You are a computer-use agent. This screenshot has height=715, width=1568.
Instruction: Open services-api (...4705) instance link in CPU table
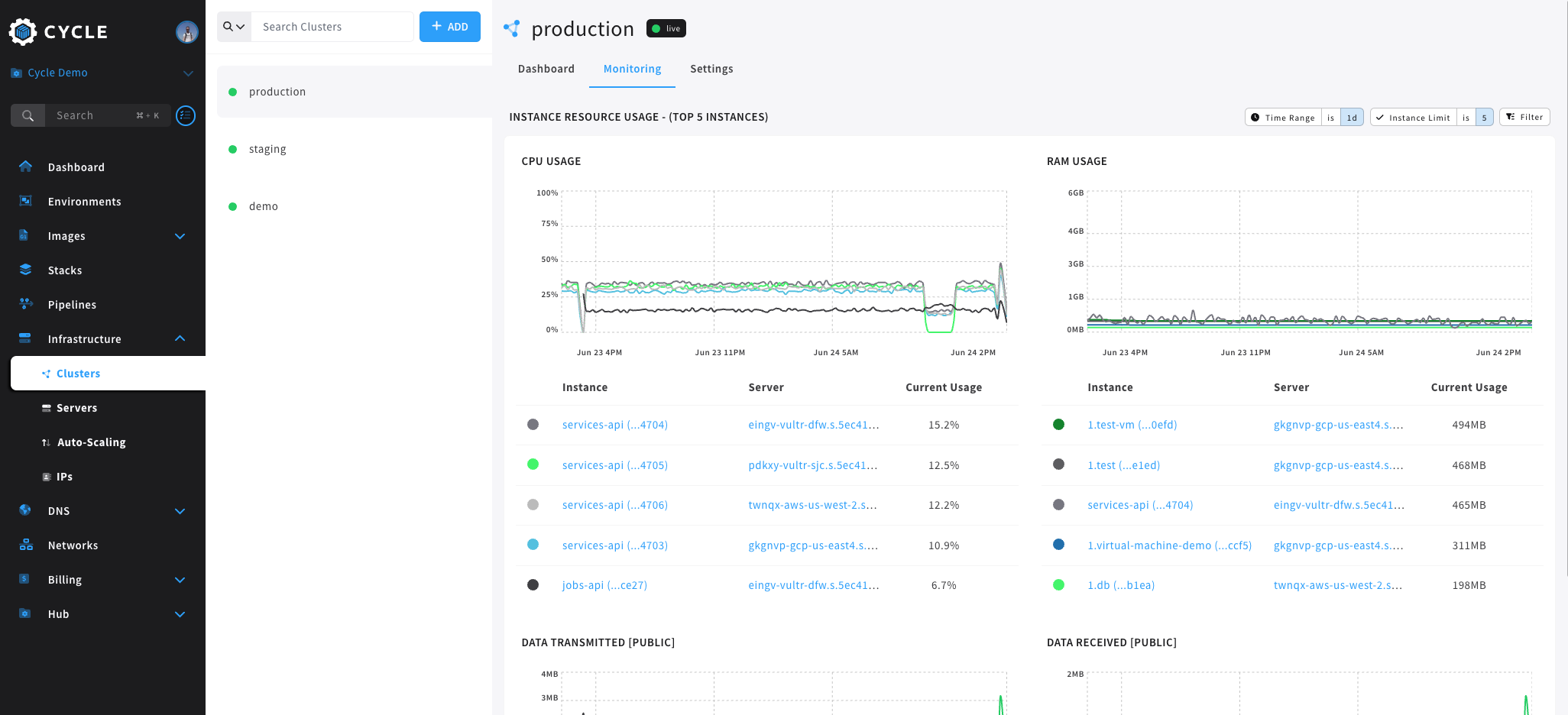[x=614, y=465]
